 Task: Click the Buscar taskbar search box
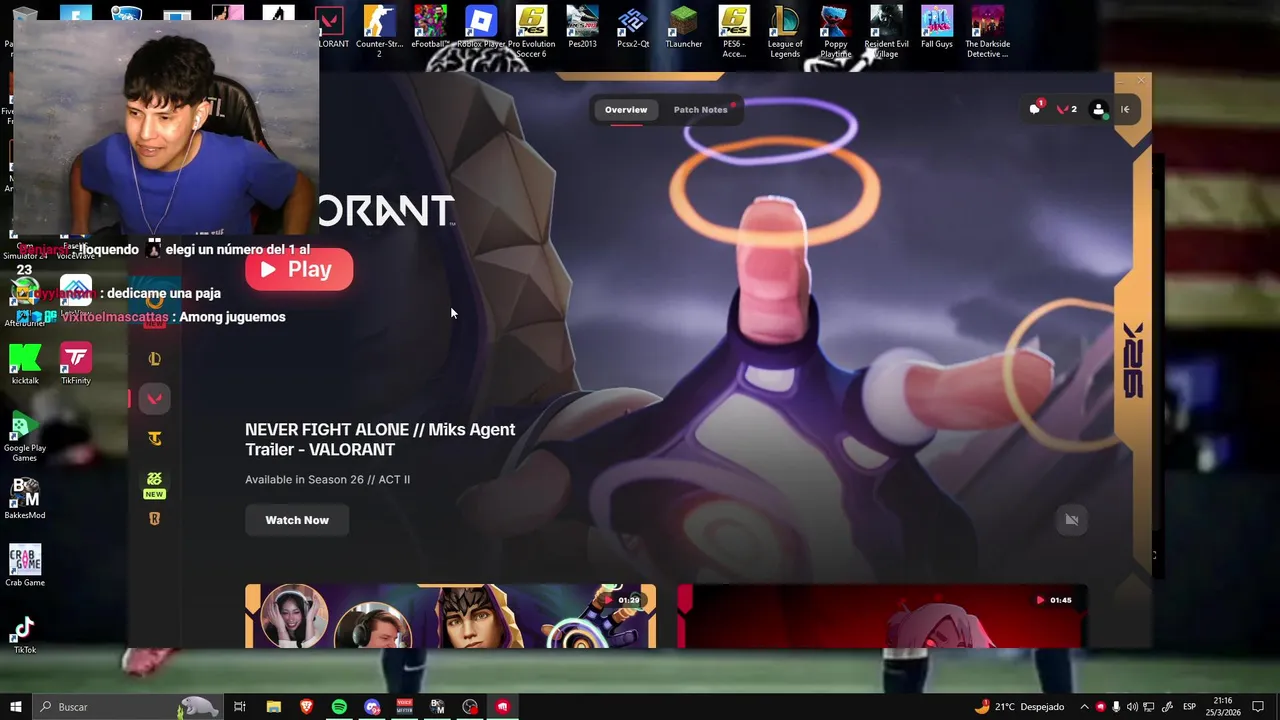point(129,707)
